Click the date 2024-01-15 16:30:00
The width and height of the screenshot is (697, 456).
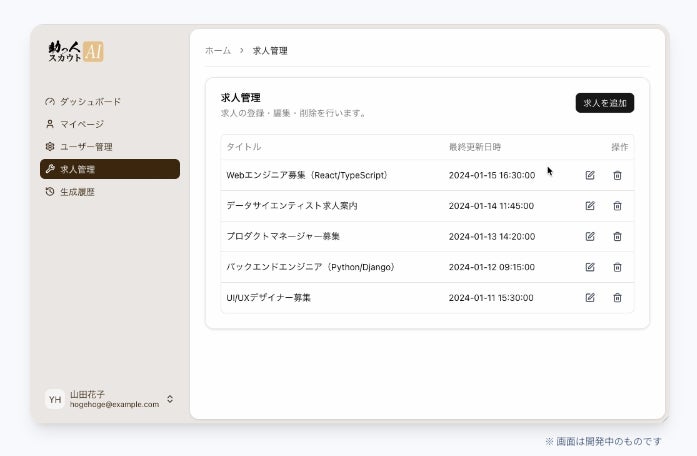492,175
